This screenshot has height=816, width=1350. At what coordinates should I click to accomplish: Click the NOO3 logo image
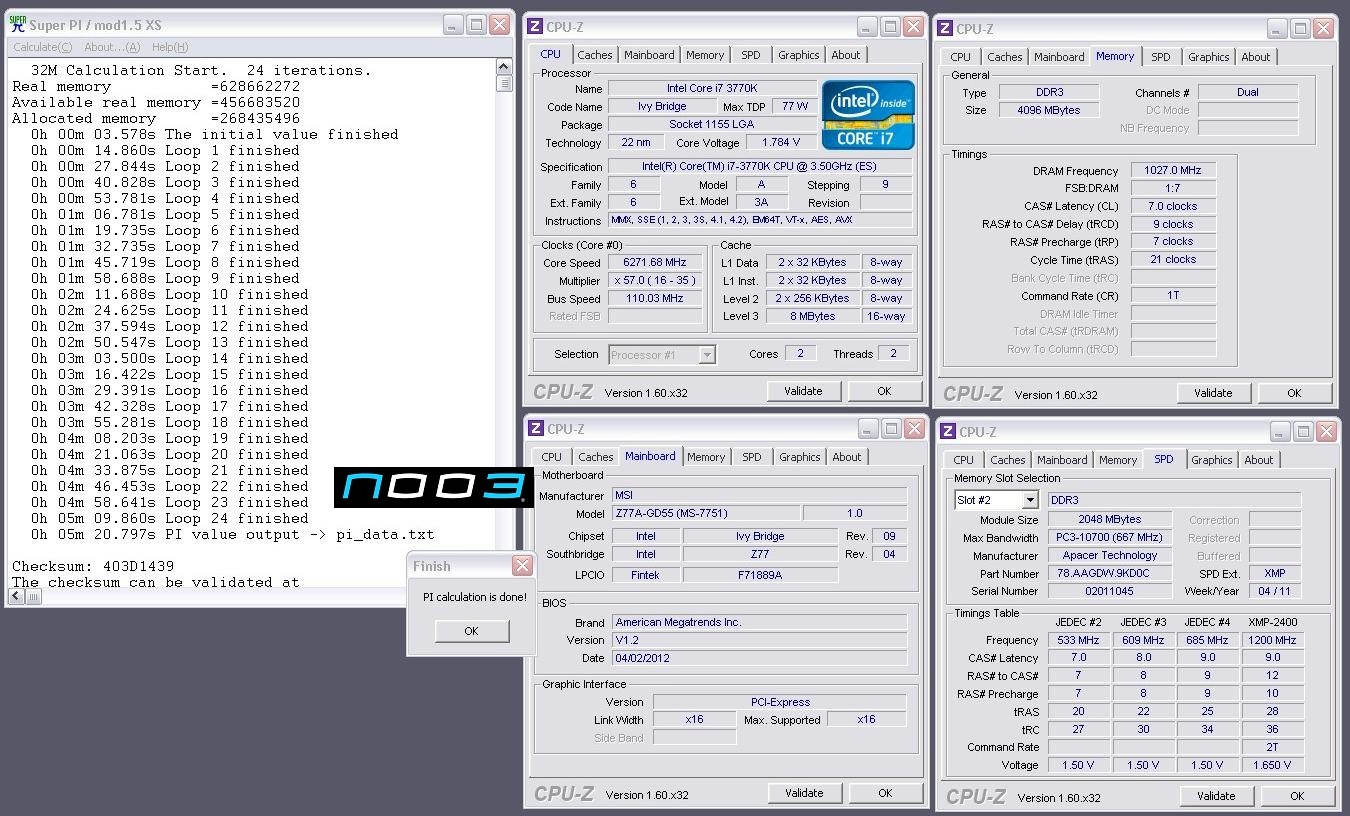pyautogui.click(x=432, y=487)
